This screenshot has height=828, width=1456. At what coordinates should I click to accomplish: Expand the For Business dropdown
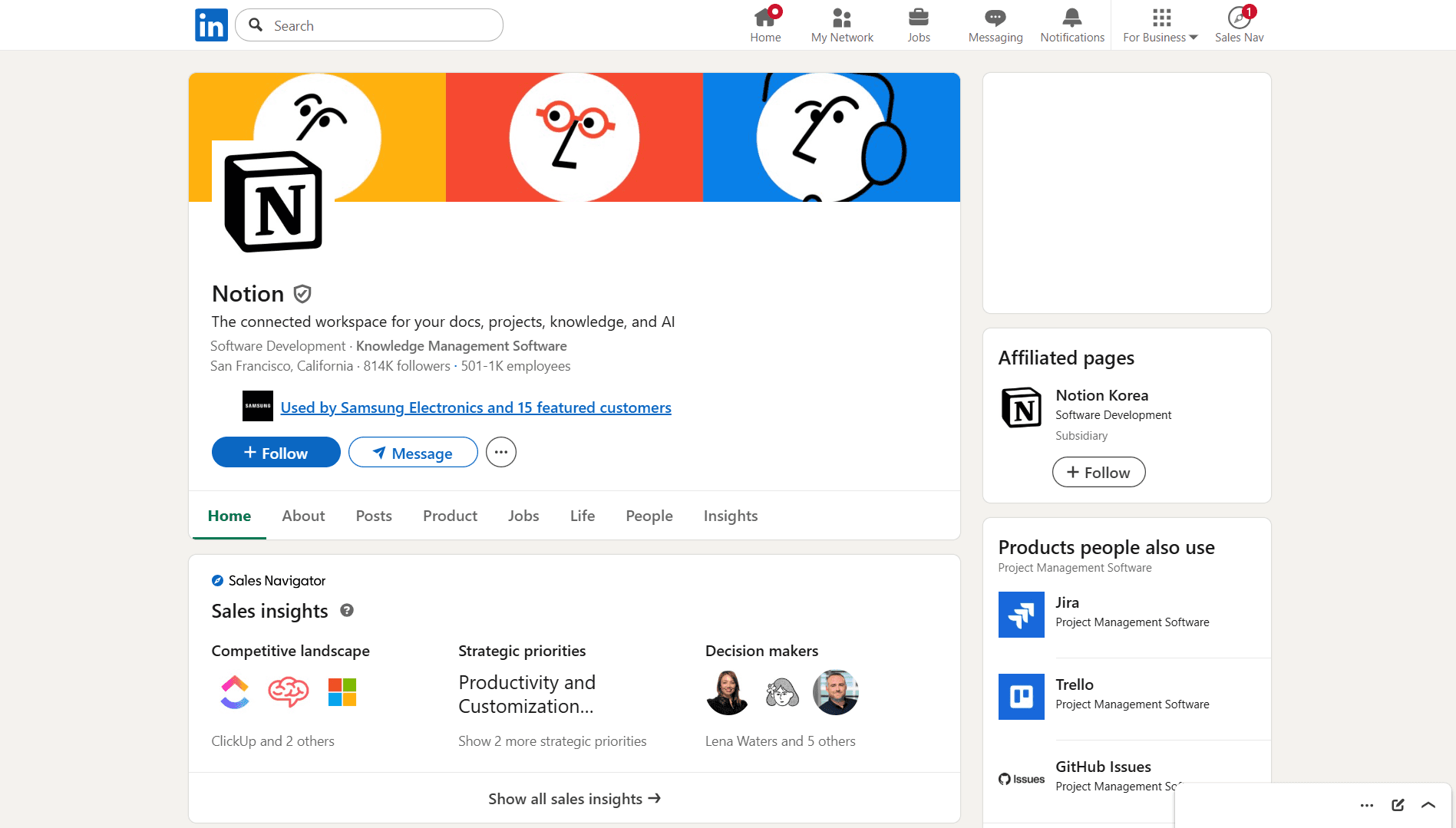(1160, 25)
